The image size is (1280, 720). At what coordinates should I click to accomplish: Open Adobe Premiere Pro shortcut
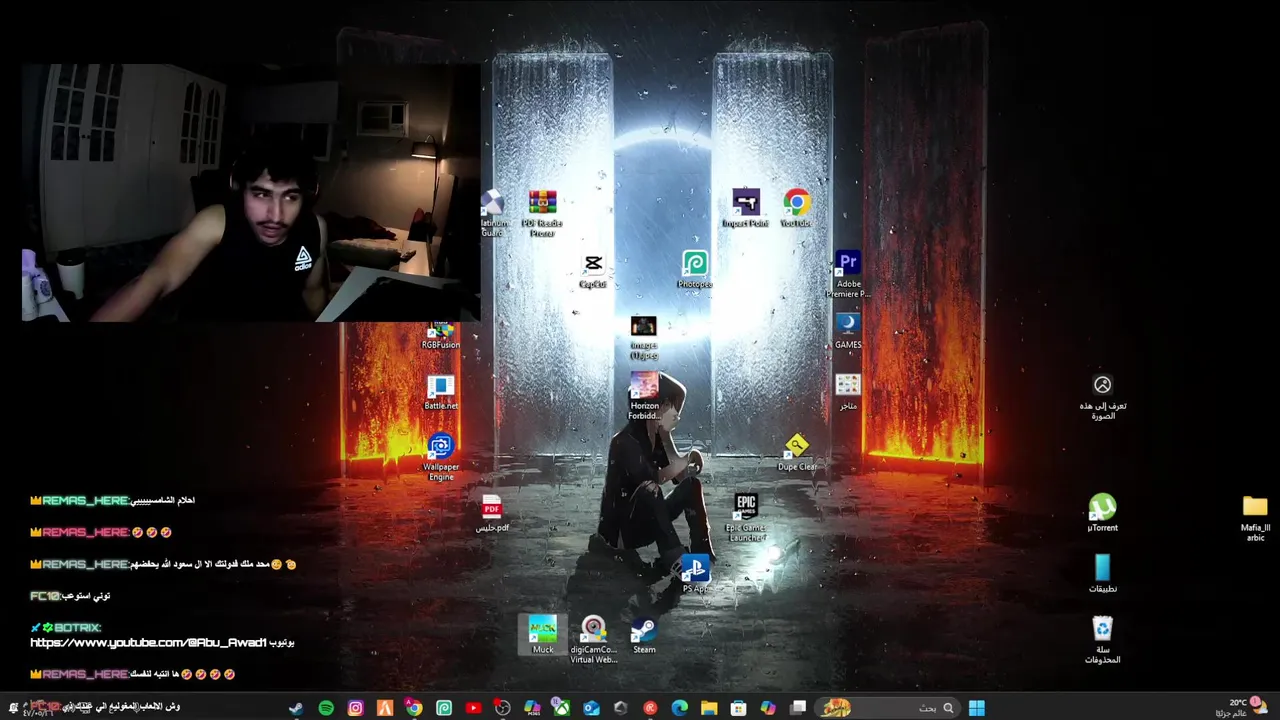pos(848,275)
